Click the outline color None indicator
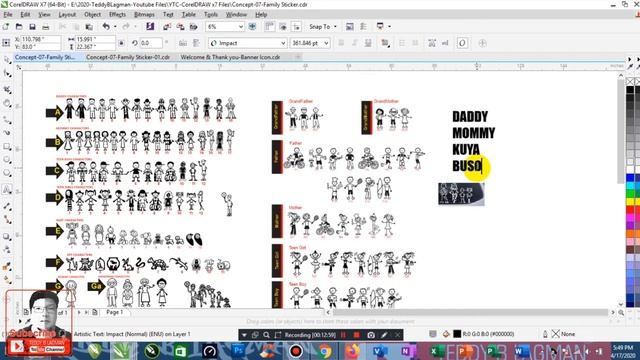 pos(556,334)
